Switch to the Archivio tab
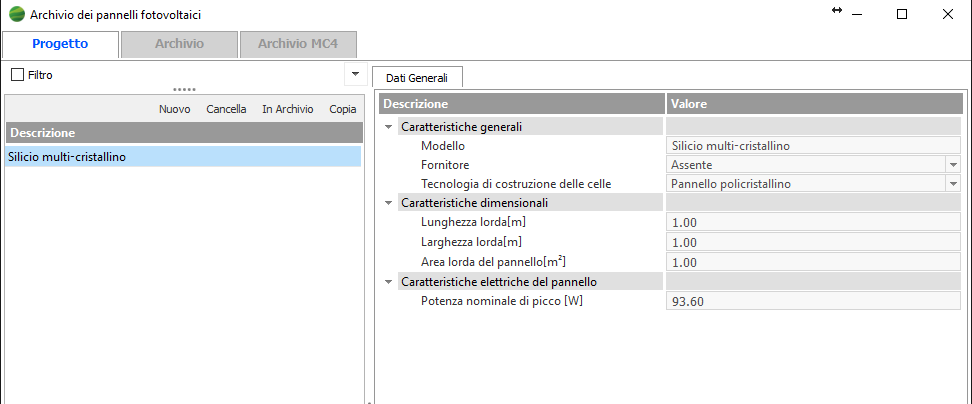Screen dimensions: 972x404 coord(179,44)
